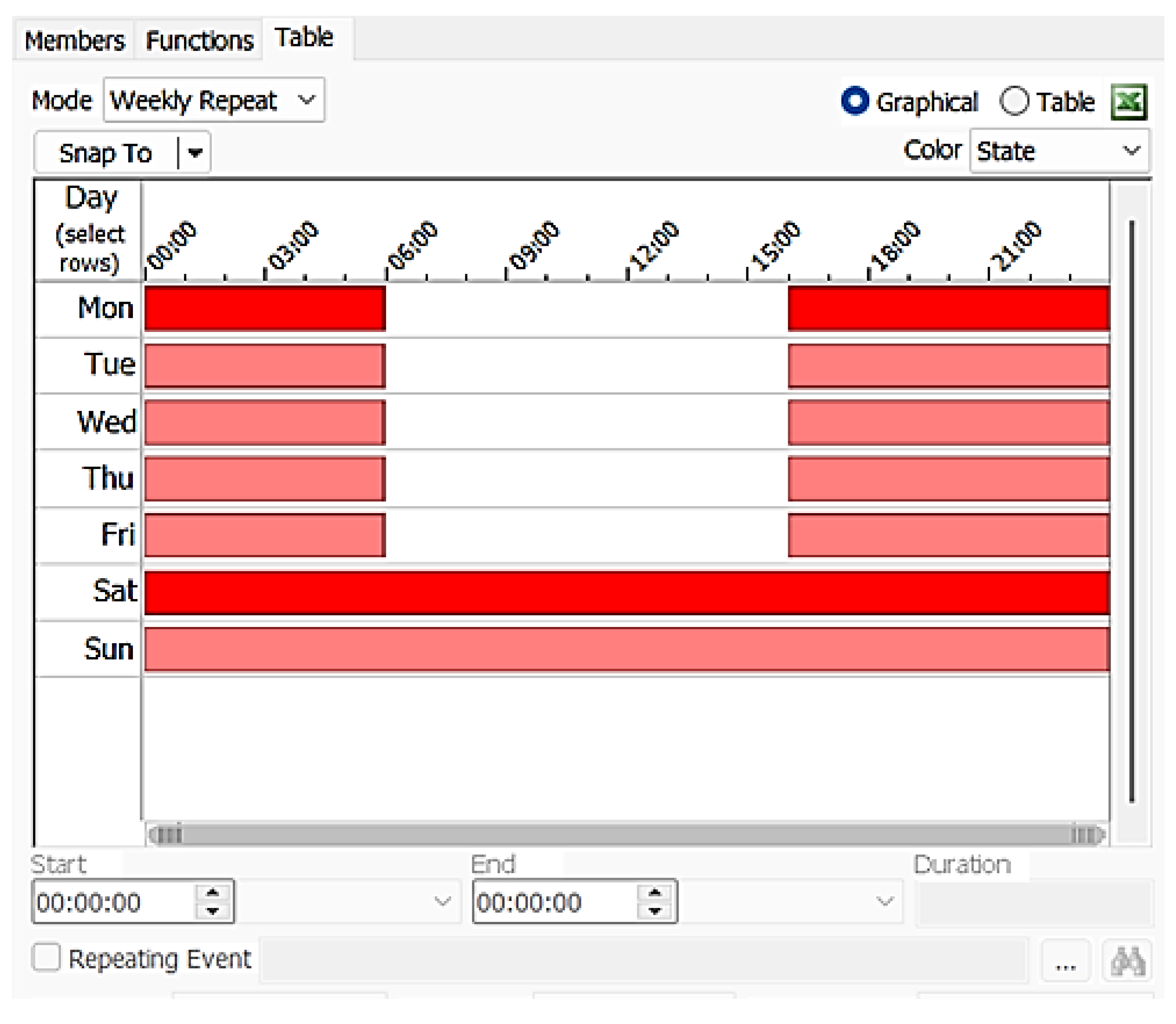Screen dimensions: 1176x1024
Task: Open Snap To dropdown arrow
Action: (195, 153)
